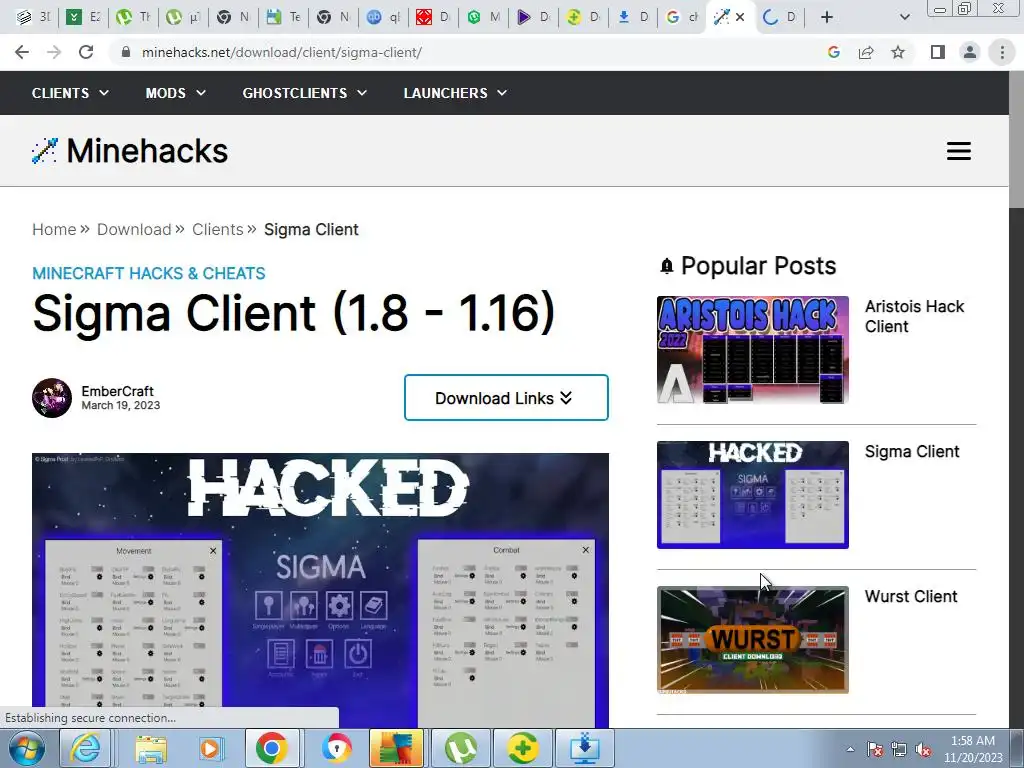Expand the LAUNCHERS menu
The image size is (1024, 768).
455,93
